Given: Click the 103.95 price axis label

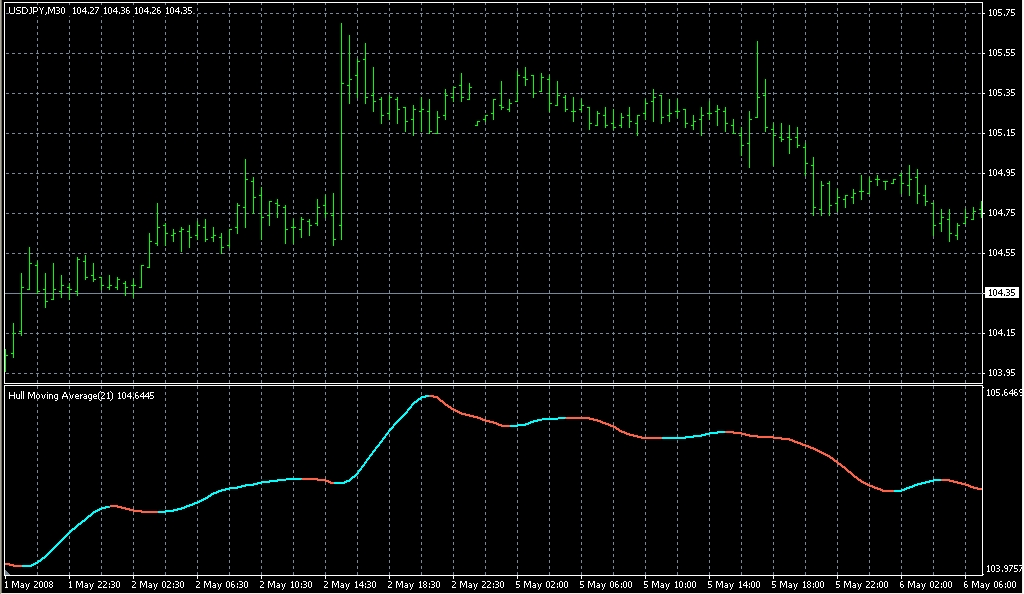Looking at the screenshot, I should click(1001, 372).
